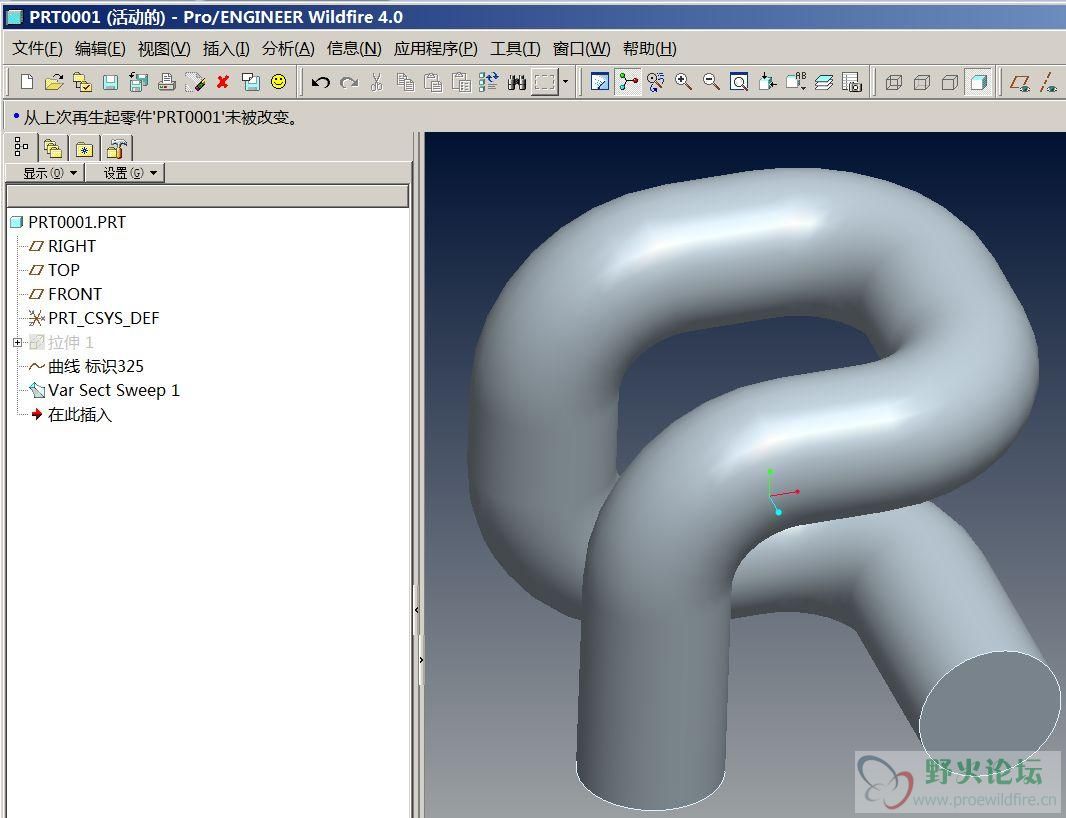Zoom out with the magnifier minus icon
1066x818 pixels.
(x=711, y=82)
